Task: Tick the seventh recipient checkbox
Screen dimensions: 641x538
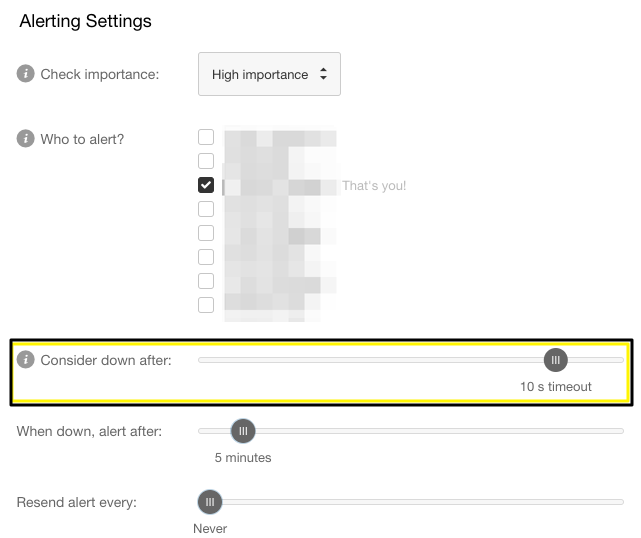Action: 206,281
